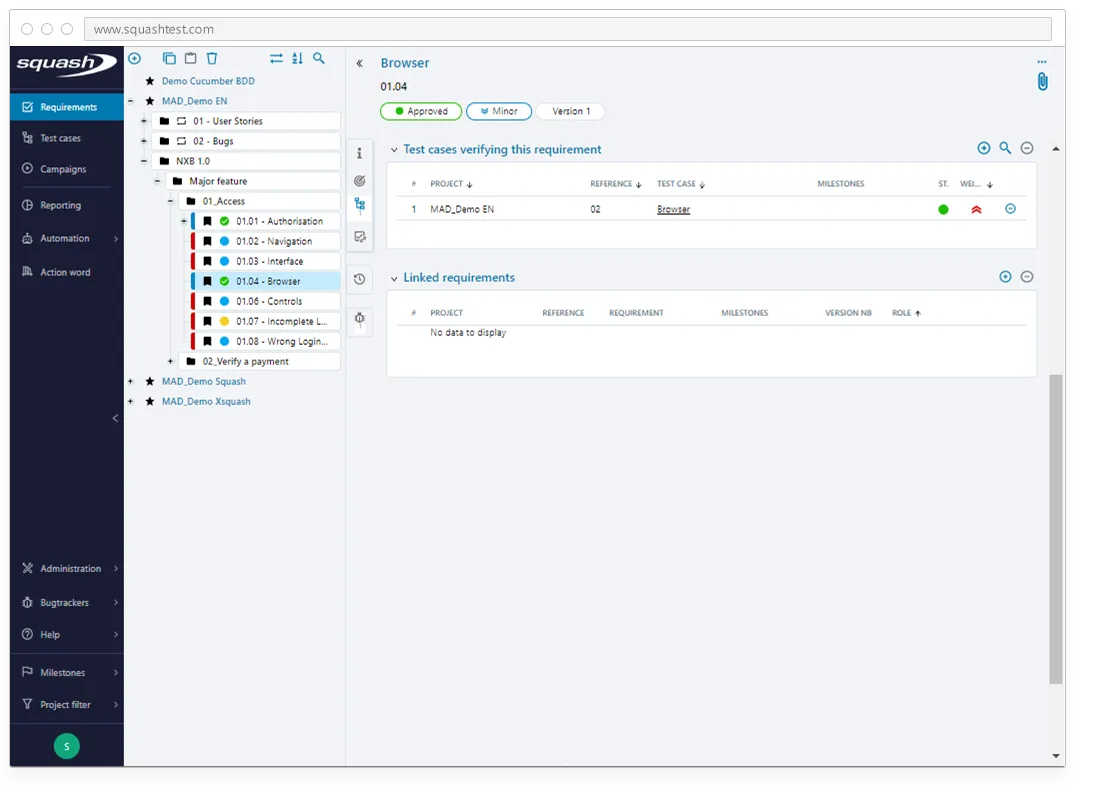Image resolution: width=1100 pixels, height=800 pixels.
Task: Open the attachments paperclip icon
Action: pyautogui.click(x=1042, y=81)
